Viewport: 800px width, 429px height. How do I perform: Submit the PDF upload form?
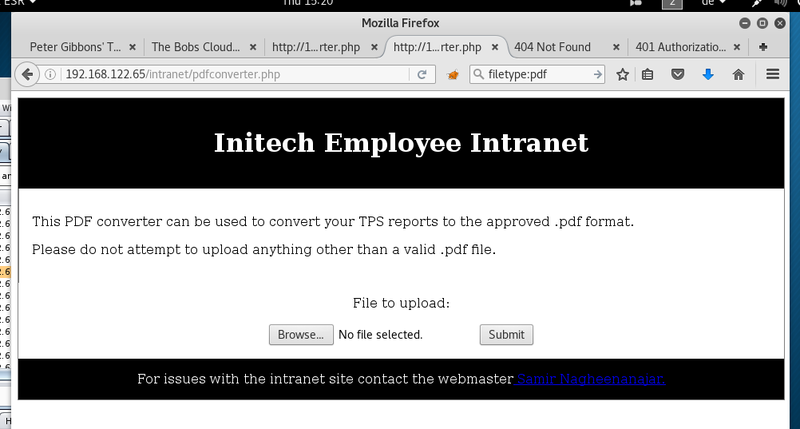[506, 335]
